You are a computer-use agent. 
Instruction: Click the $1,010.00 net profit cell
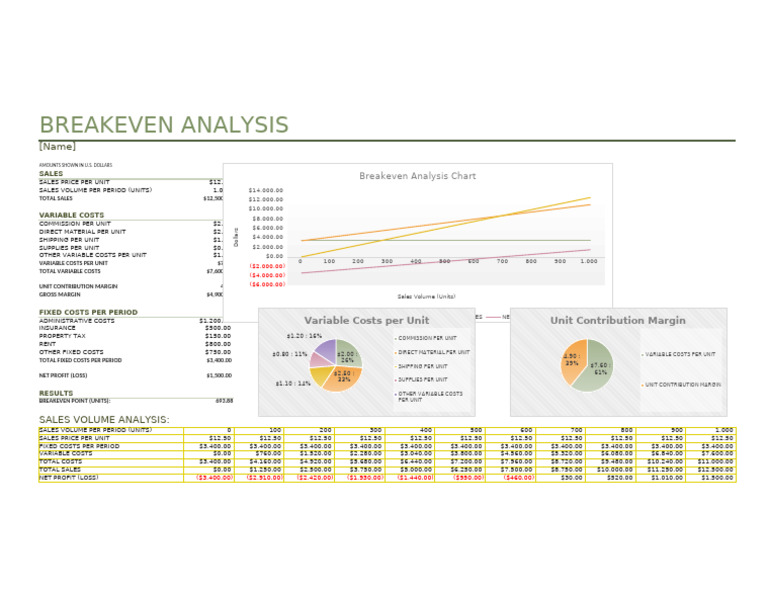click(660, 477)
